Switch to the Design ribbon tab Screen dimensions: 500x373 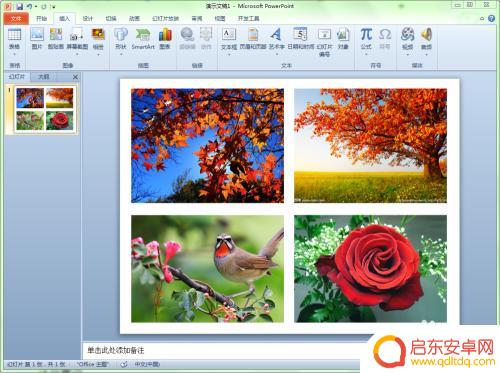coord(88,19)
